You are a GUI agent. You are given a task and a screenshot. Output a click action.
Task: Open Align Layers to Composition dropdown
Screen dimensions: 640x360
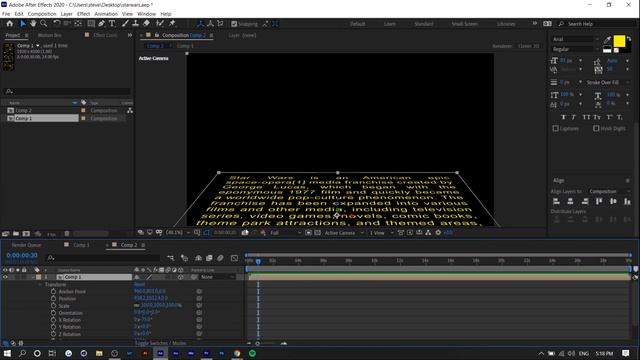click(609, 191)
